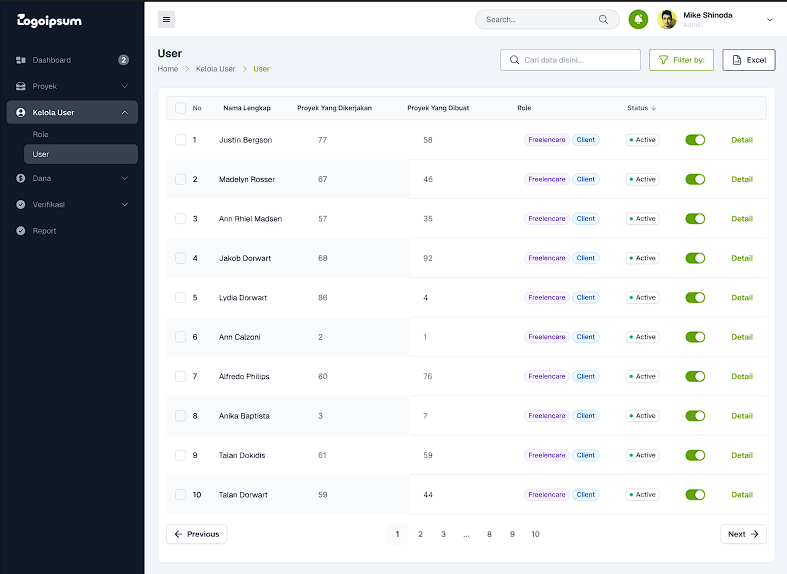
Task: Click the Dana dollar coin icon
Action: click(21, 178)
